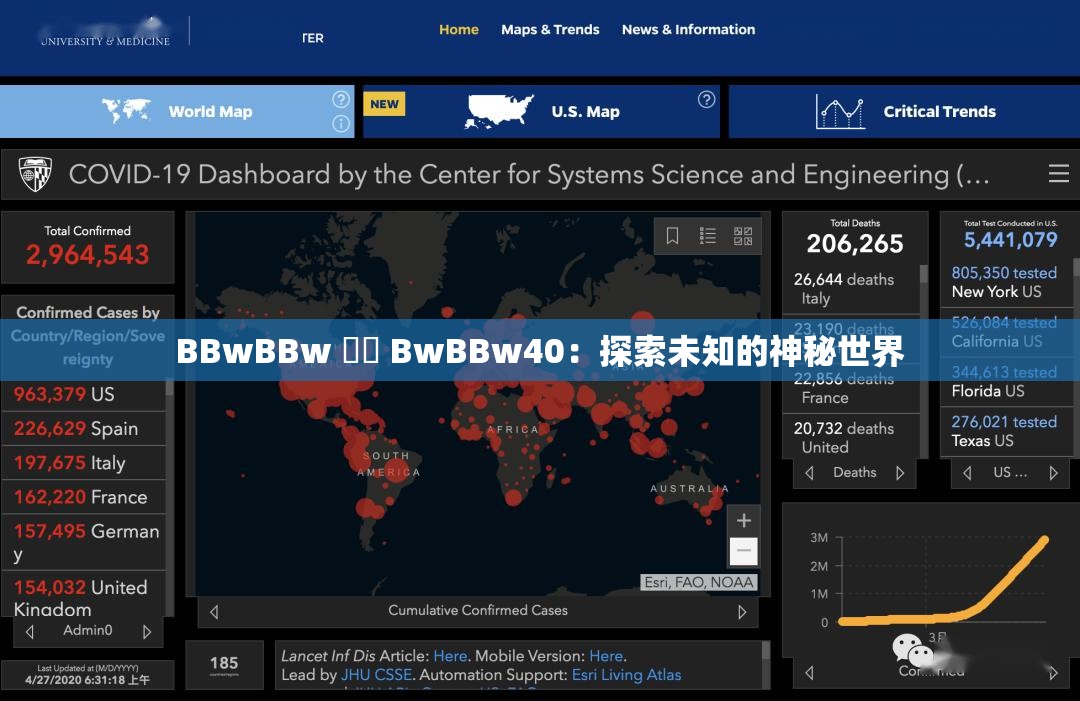Go to next chart in trend panel
The height and width of the screenshot is (701, 1080).
click(x=1053, y=673)
